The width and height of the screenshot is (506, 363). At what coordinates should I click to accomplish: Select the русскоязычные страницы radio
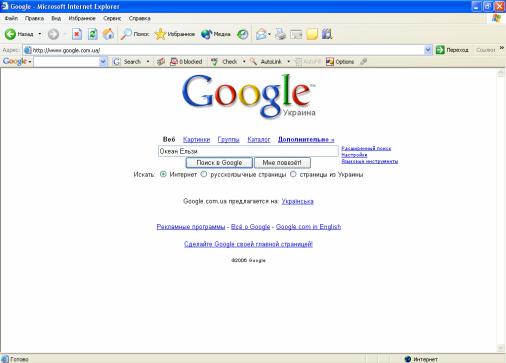[x=204, y=174]
